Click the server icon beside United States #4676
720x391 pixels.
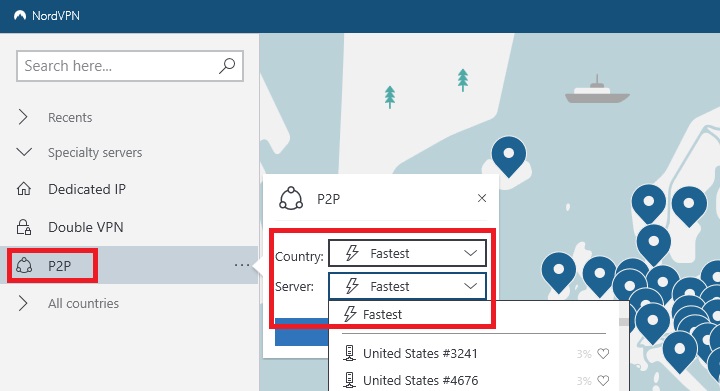click(x=349, y=380)
